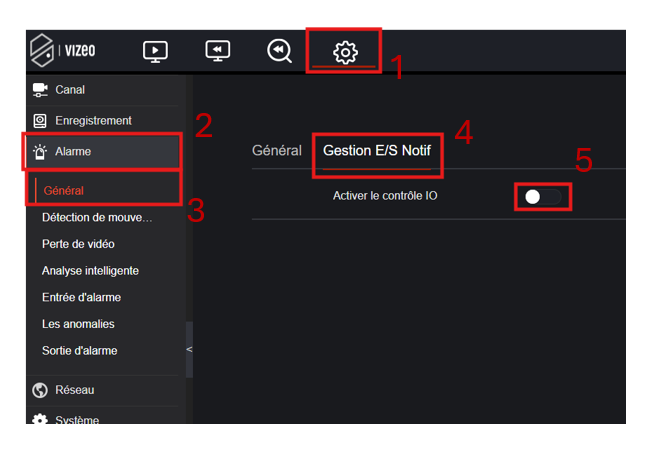652x452 pixels.
Task: Select Détection de mouvement in sidebar
Action: 97,217
